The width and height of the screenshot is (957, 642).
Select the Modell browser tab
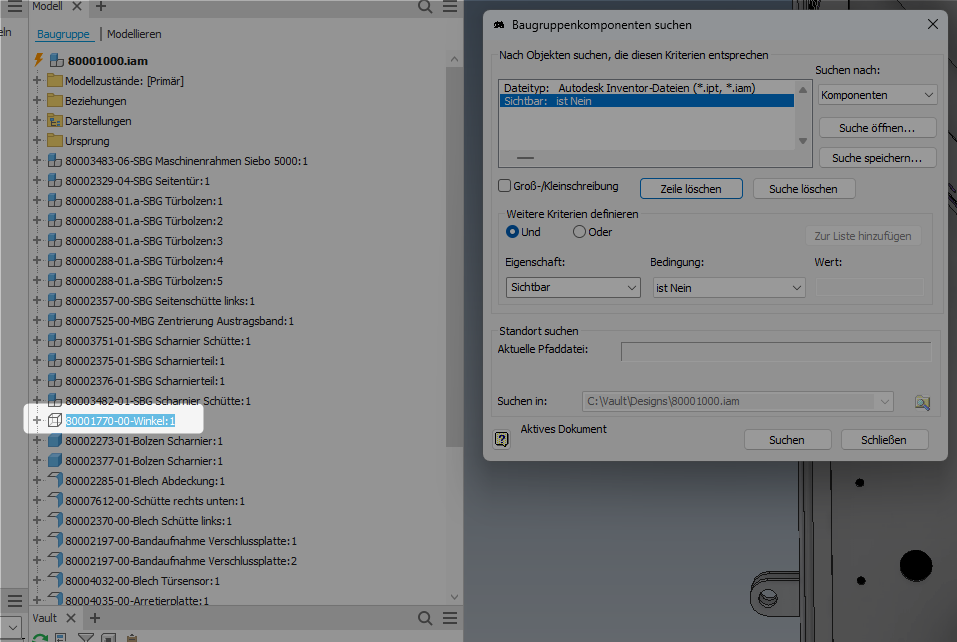(47, 6)
